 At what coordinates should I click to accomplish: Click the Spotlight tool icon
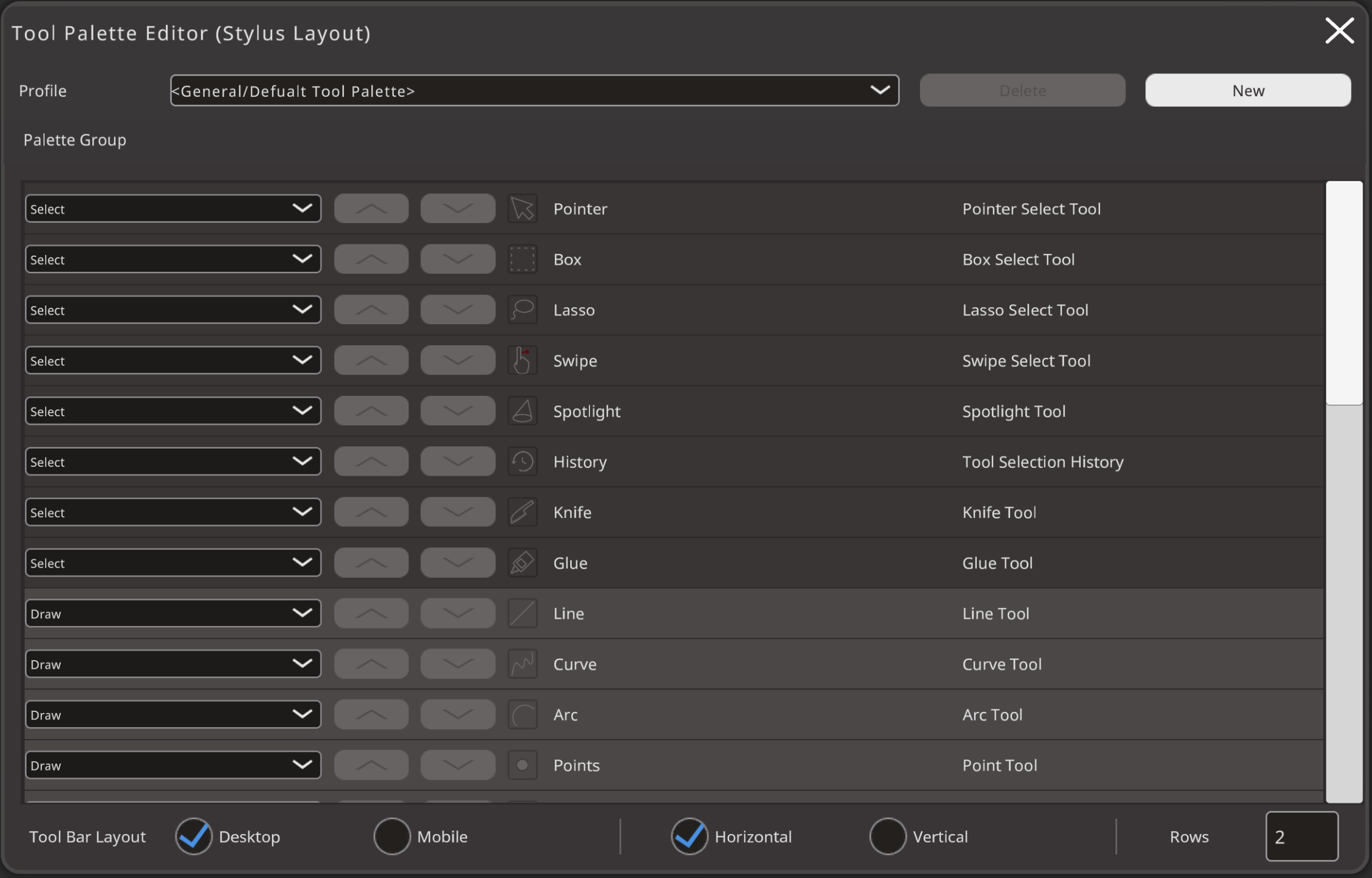tap(522, 411)
